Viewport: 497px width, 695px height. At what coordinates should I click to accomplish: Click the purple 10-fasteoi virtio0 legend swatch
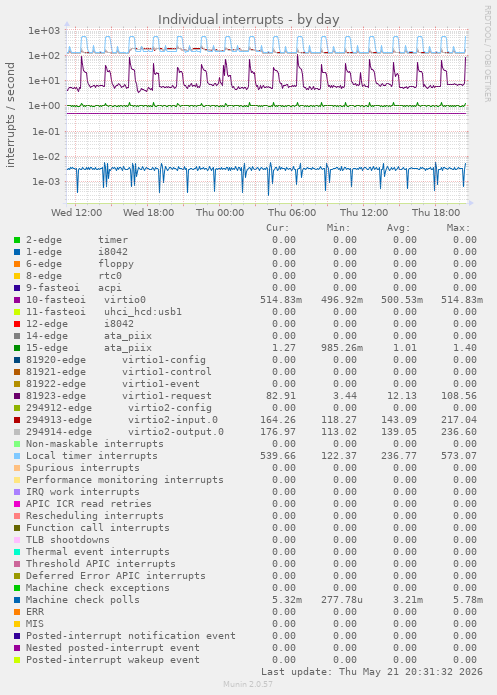coord(17,300)
